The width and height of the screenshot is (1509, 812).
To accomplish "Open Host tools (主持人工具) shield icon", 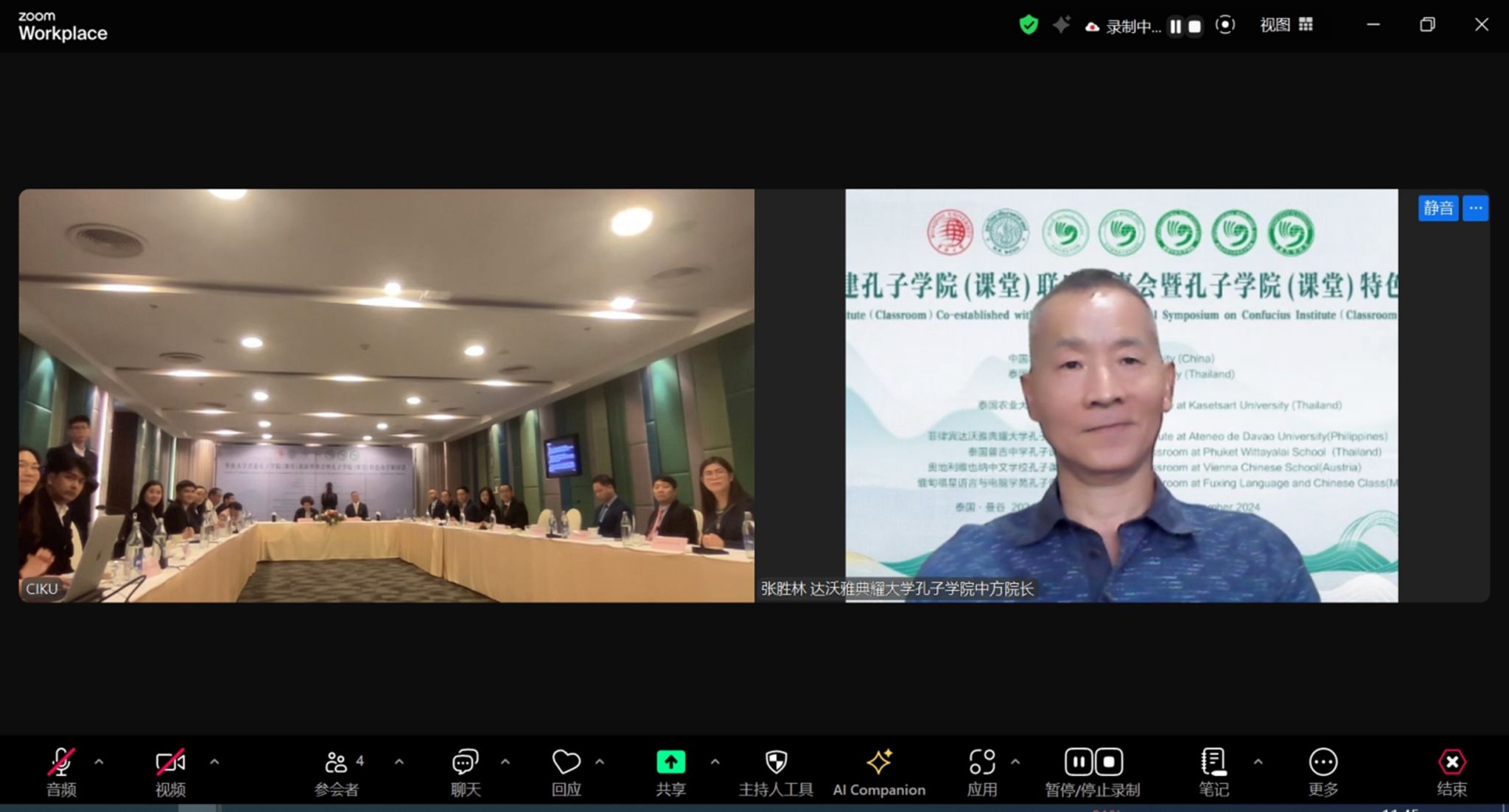I will point(776,763).
